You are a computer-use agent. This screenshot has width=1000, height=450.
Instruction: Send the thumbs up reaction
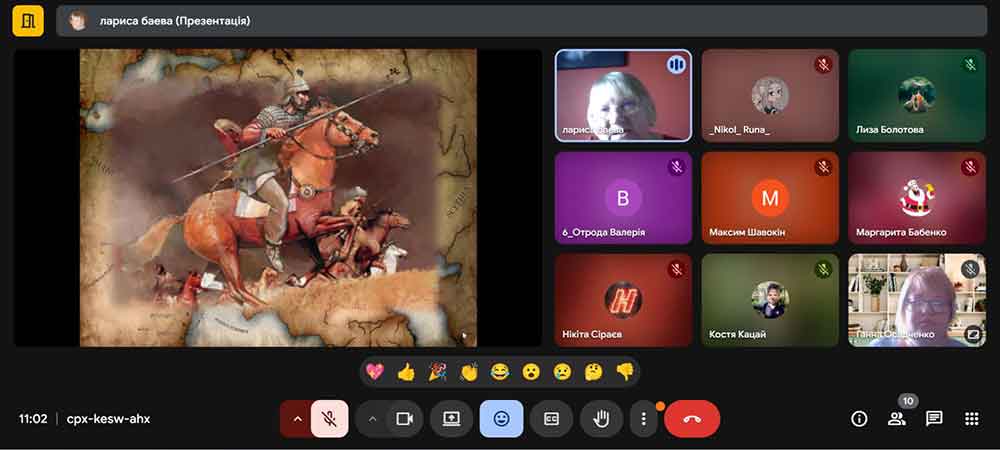click(x=406, y=372)
